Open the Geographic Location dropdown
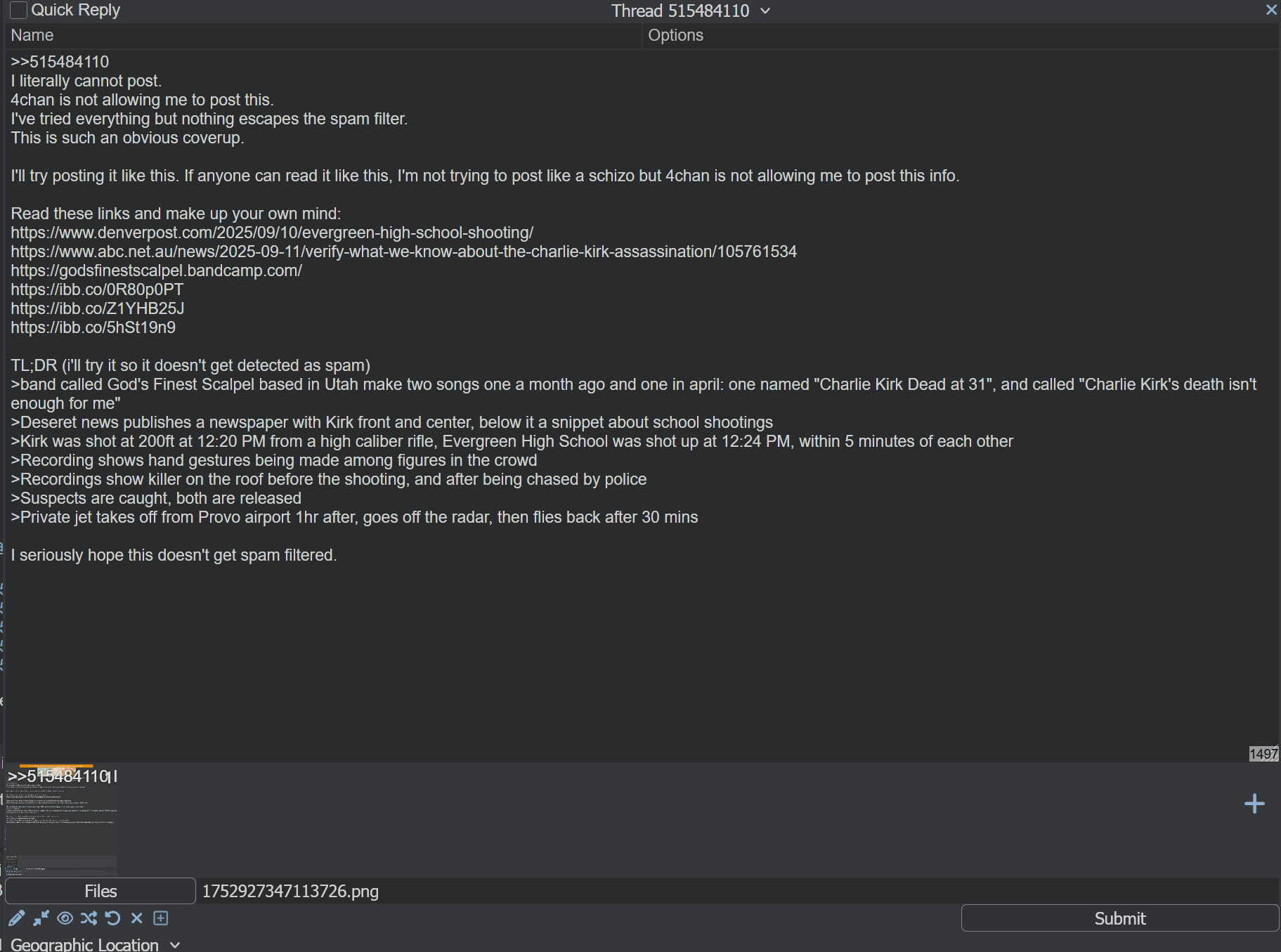This screenshot has width=1281, height=952. pyautogui.click(x=96, y=944)
